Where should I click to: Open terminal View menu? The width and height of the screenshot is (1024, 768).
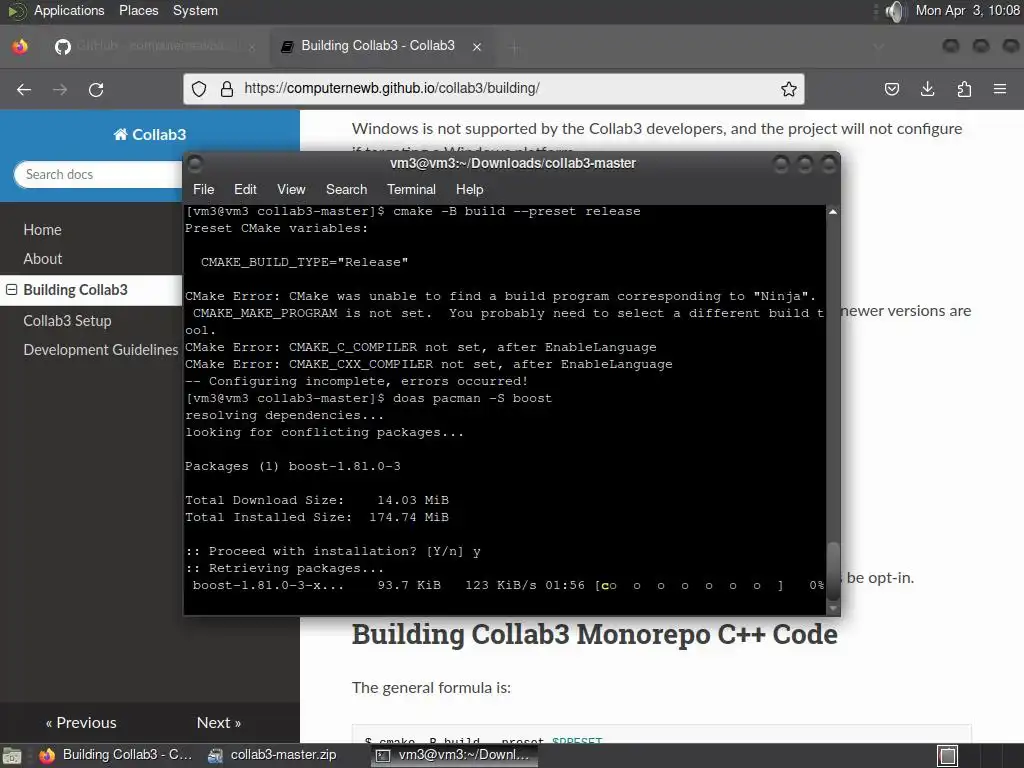click(x=291, y=189)
